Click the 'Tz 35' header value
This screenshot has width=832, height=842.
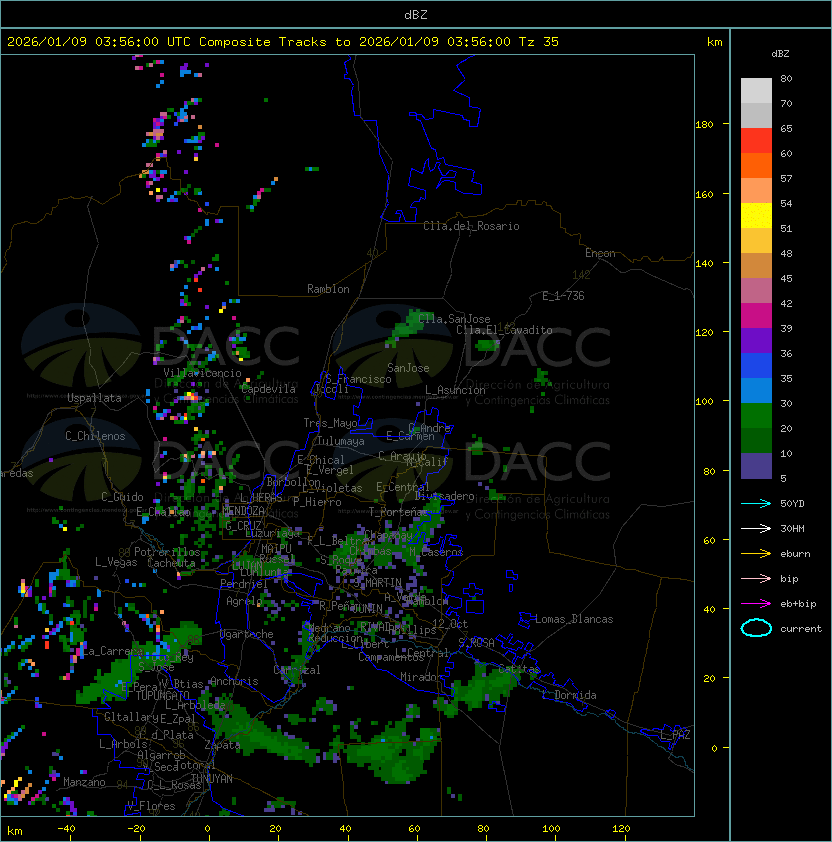click(539, 42)
